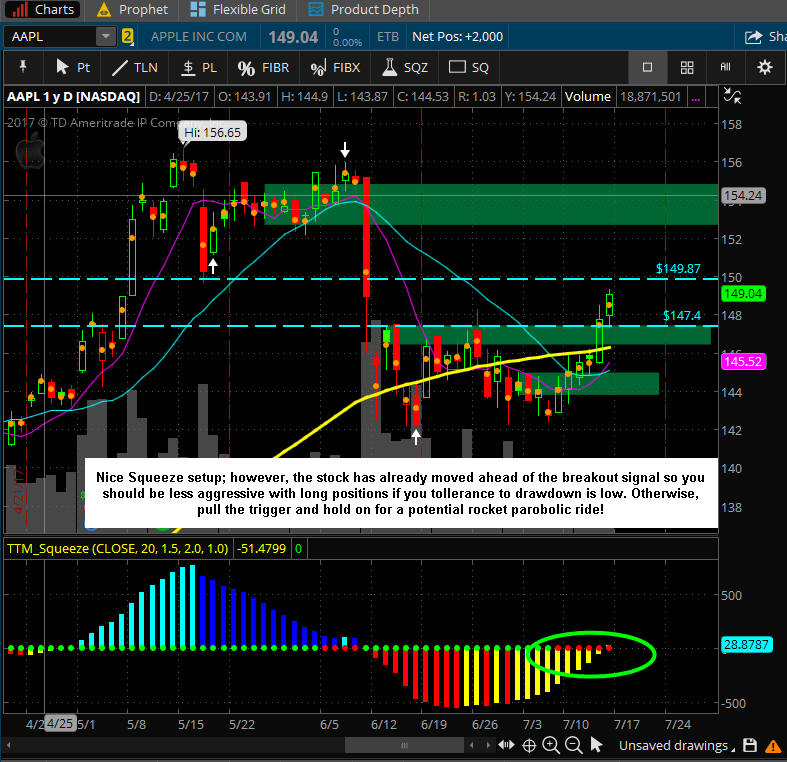Click the 'Hi: 156.65' price bubble
Screen dimensions: 787x762
pyautogui.click(x=212, y=132)
